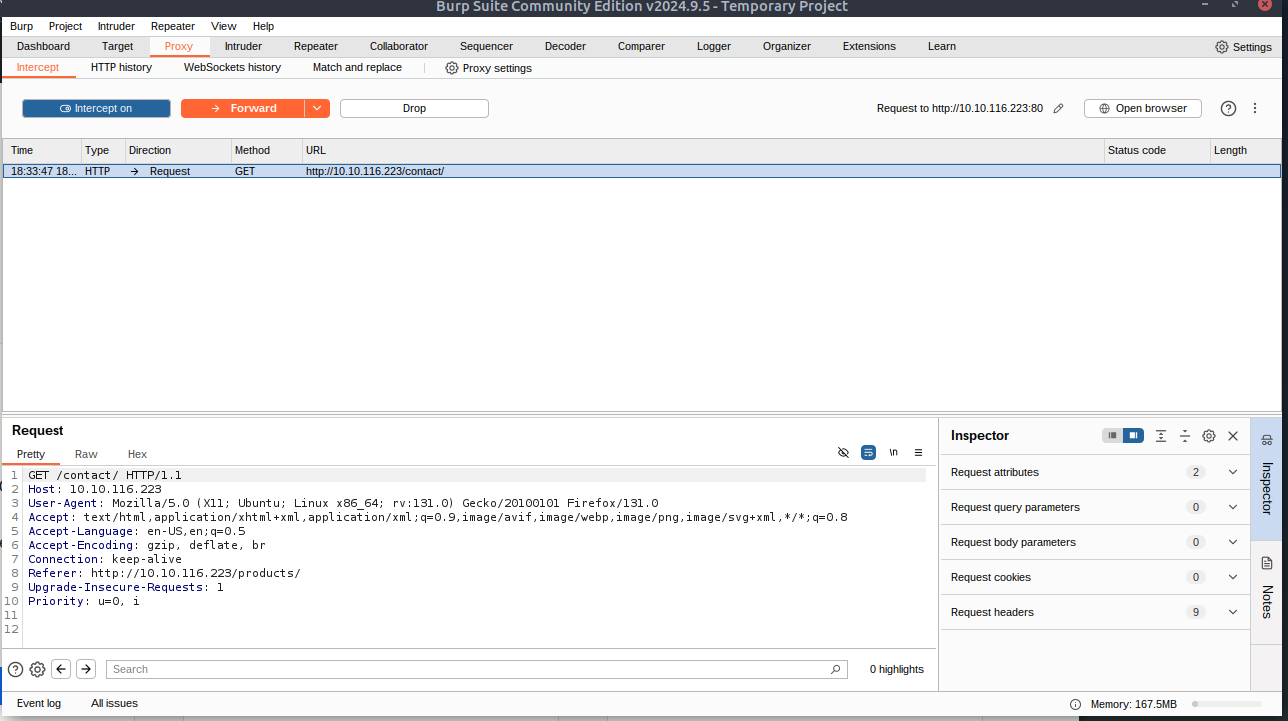Switch to the Intruder tool tab

[243, 46]
